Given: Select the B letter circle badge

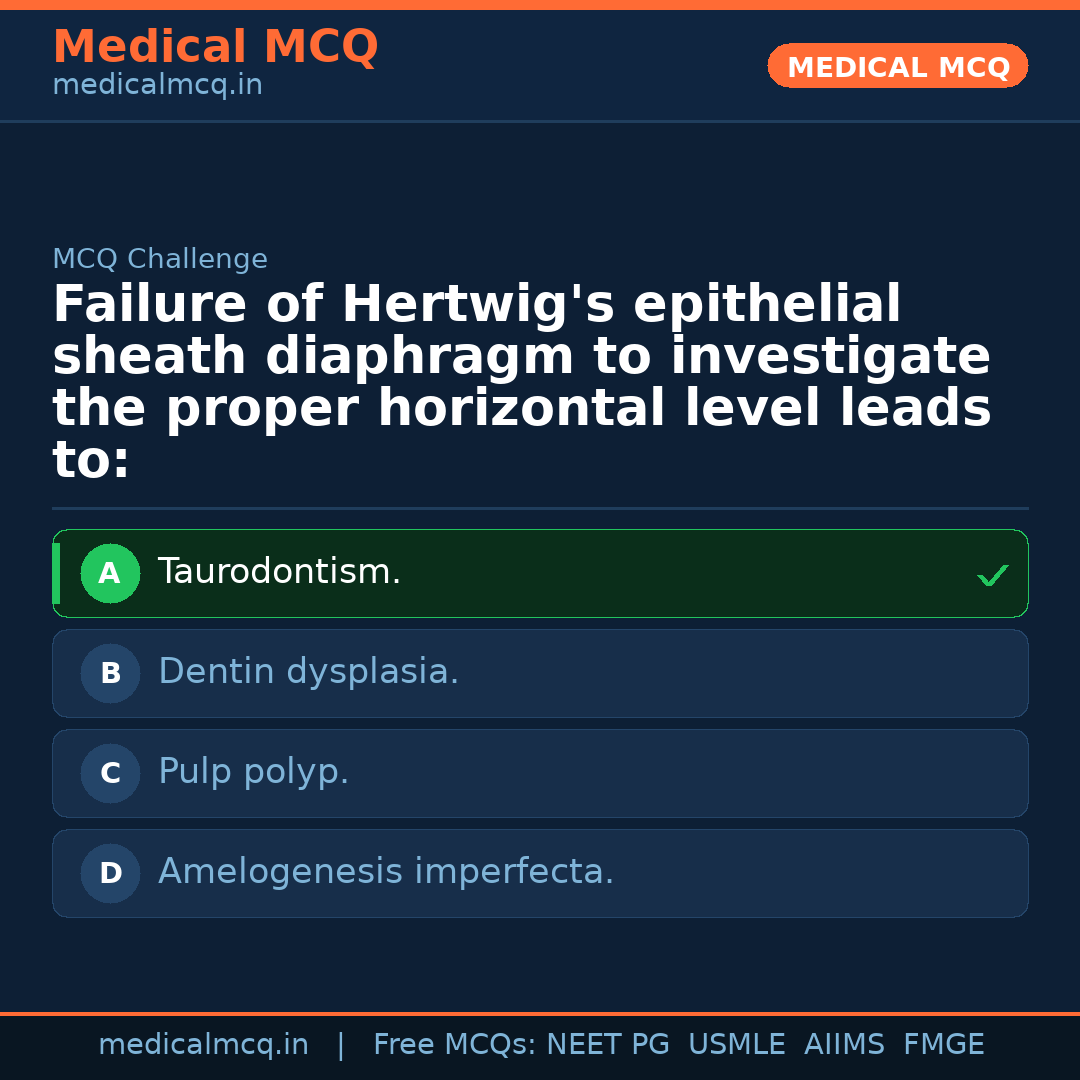Looking at the screenshot, I should pyautogui.click(x=110, y=674).
